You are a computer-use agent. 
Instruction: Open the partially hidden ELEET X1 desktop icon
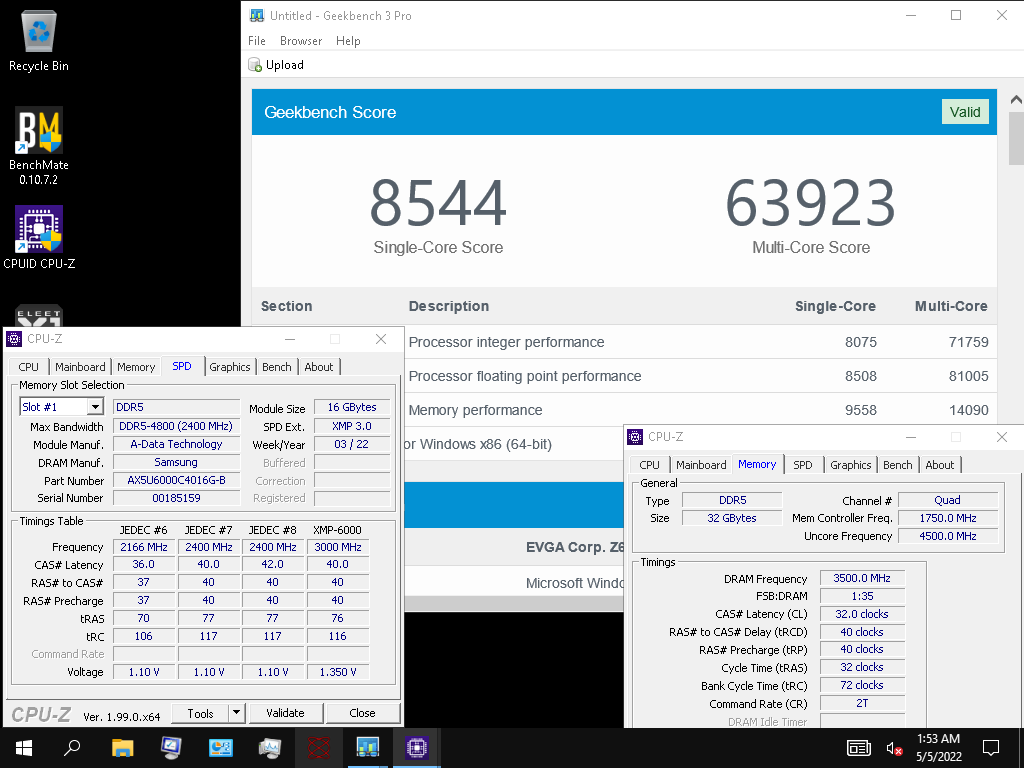(x=39, y=316)
